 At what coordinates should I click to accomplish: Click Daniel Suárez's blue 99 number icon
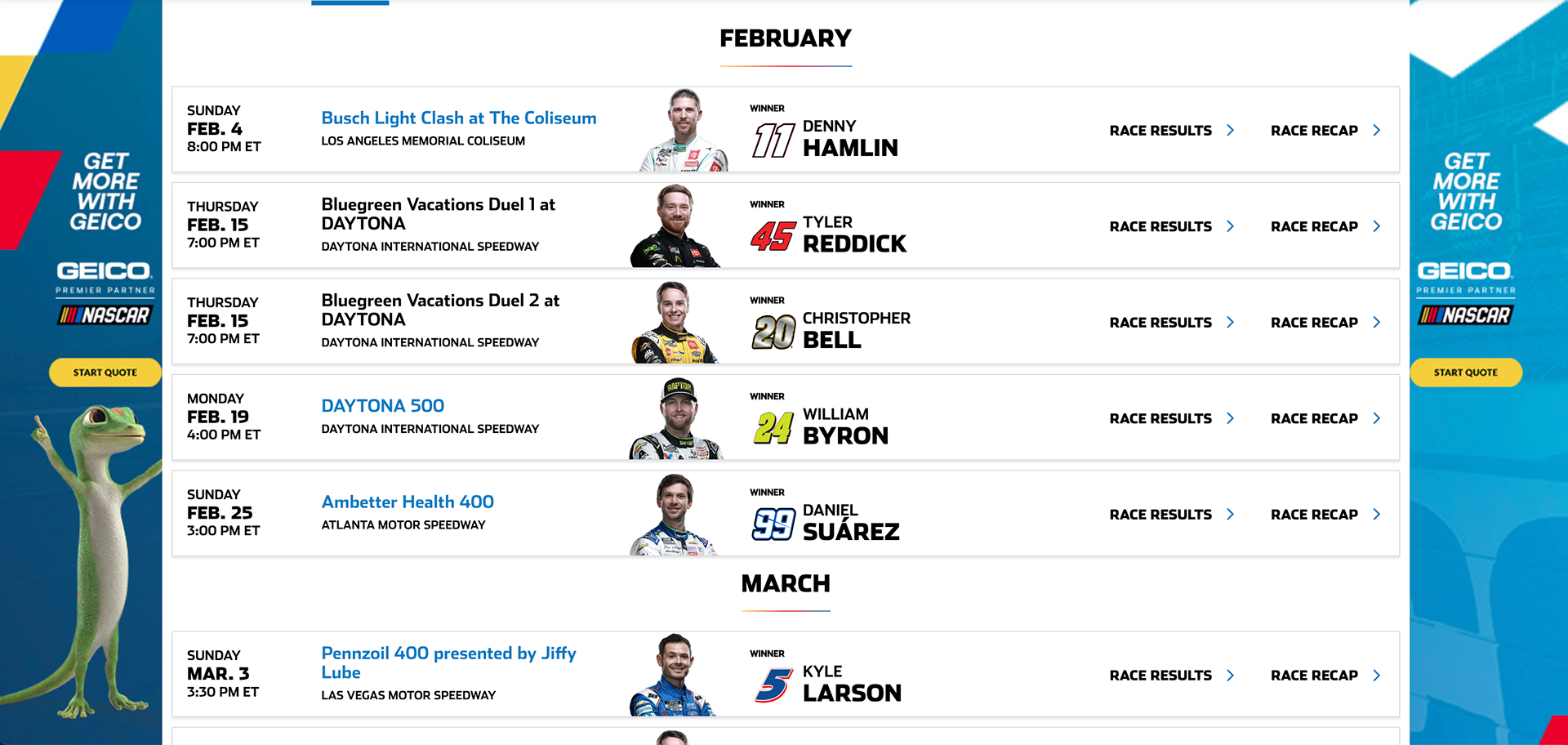coord(773,524)
